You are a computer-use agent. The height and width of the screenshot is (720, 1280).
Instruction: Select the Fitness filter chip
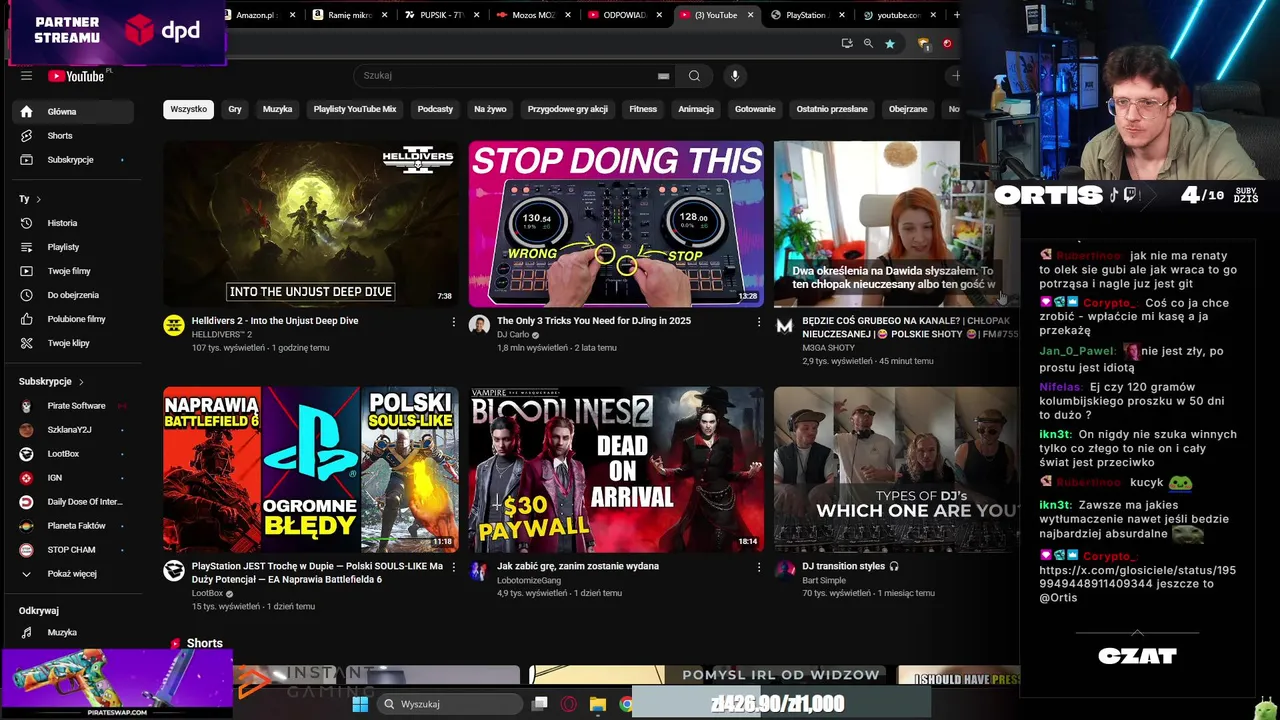pos(643,109)
